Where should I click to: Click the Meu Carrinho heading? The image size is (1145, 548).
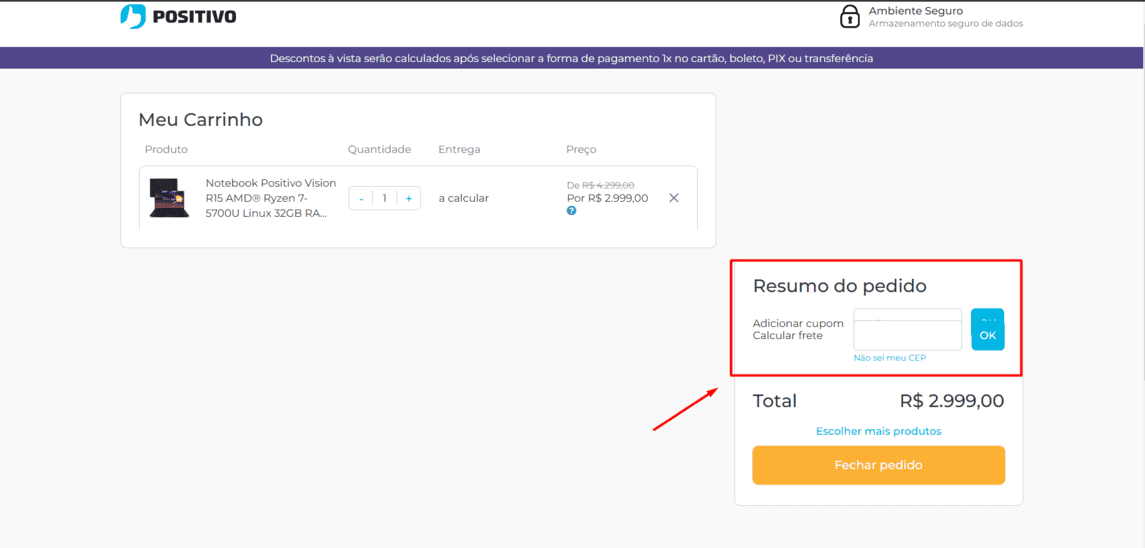(200, 120)
